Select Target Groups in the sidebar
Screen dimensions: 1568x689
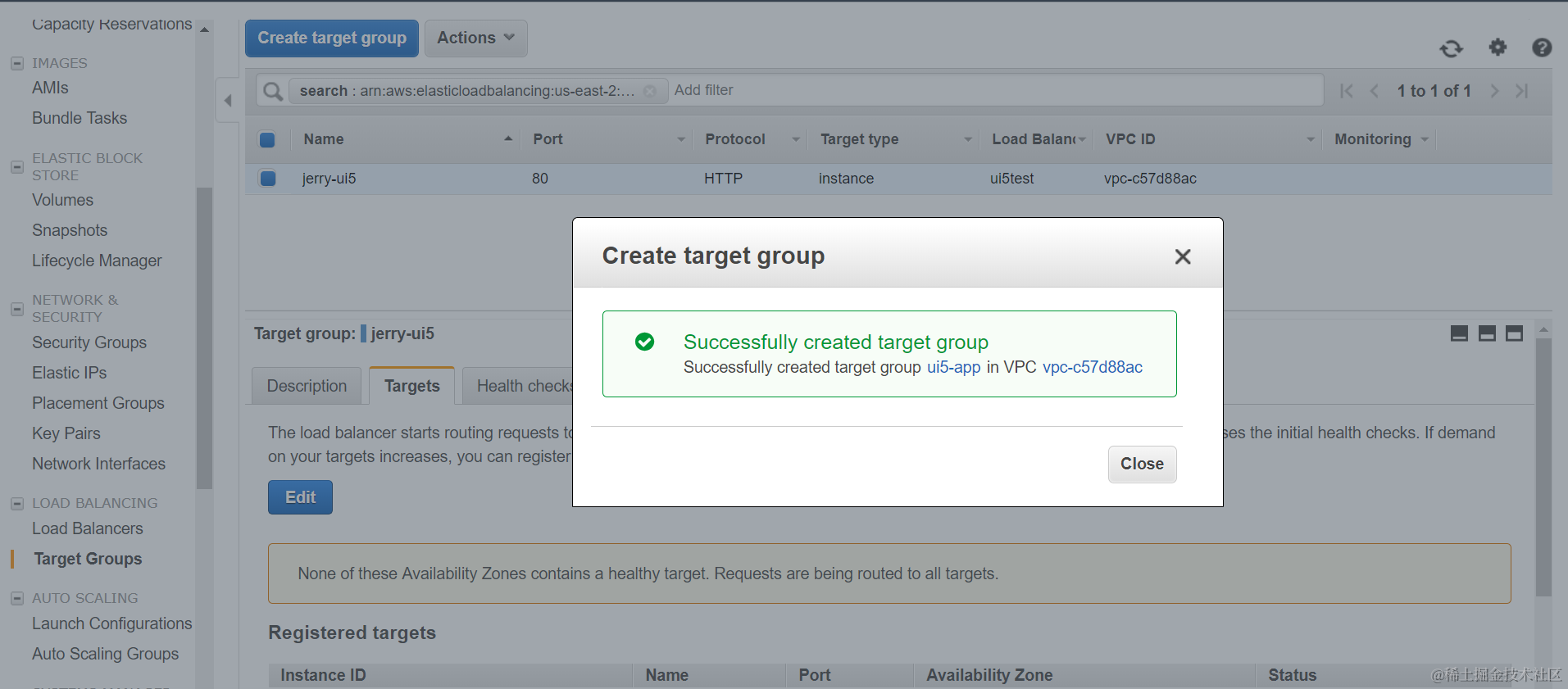(x=88, y=559)
